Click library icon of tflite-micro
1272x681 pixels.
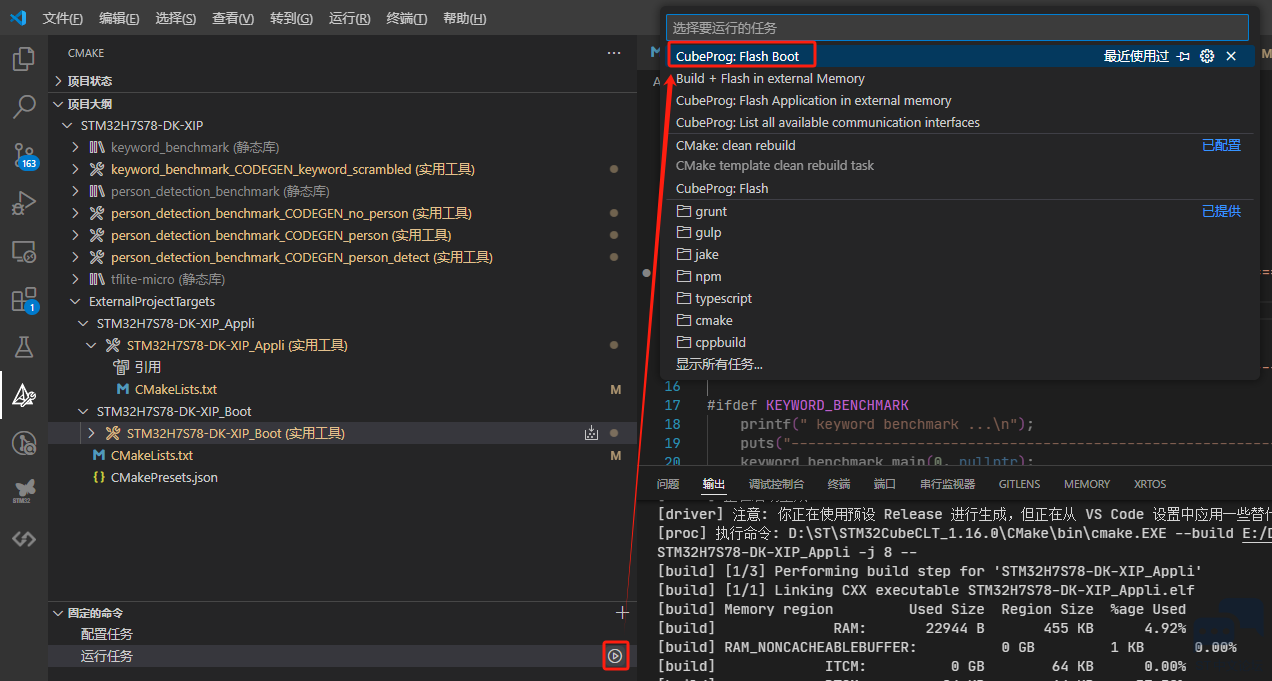tap(97, 279)
